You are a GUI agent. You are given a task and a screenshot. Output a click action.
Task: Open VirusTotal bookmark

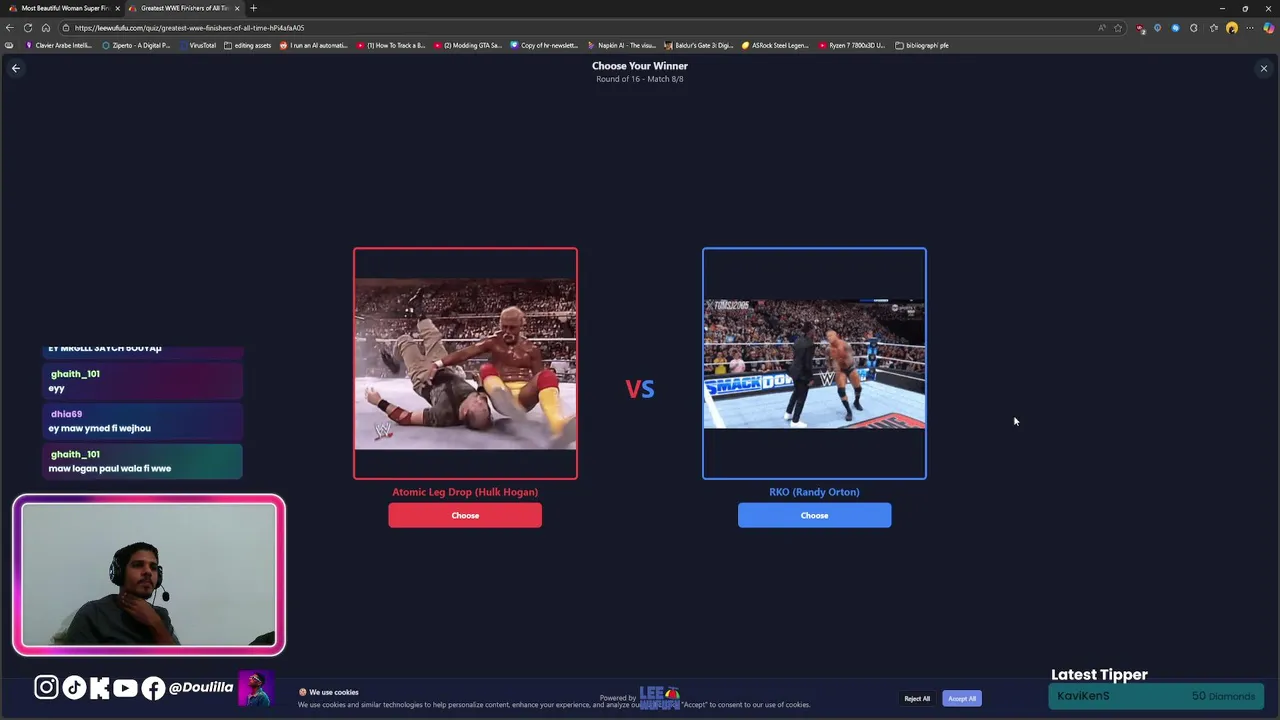coord(197,45)
